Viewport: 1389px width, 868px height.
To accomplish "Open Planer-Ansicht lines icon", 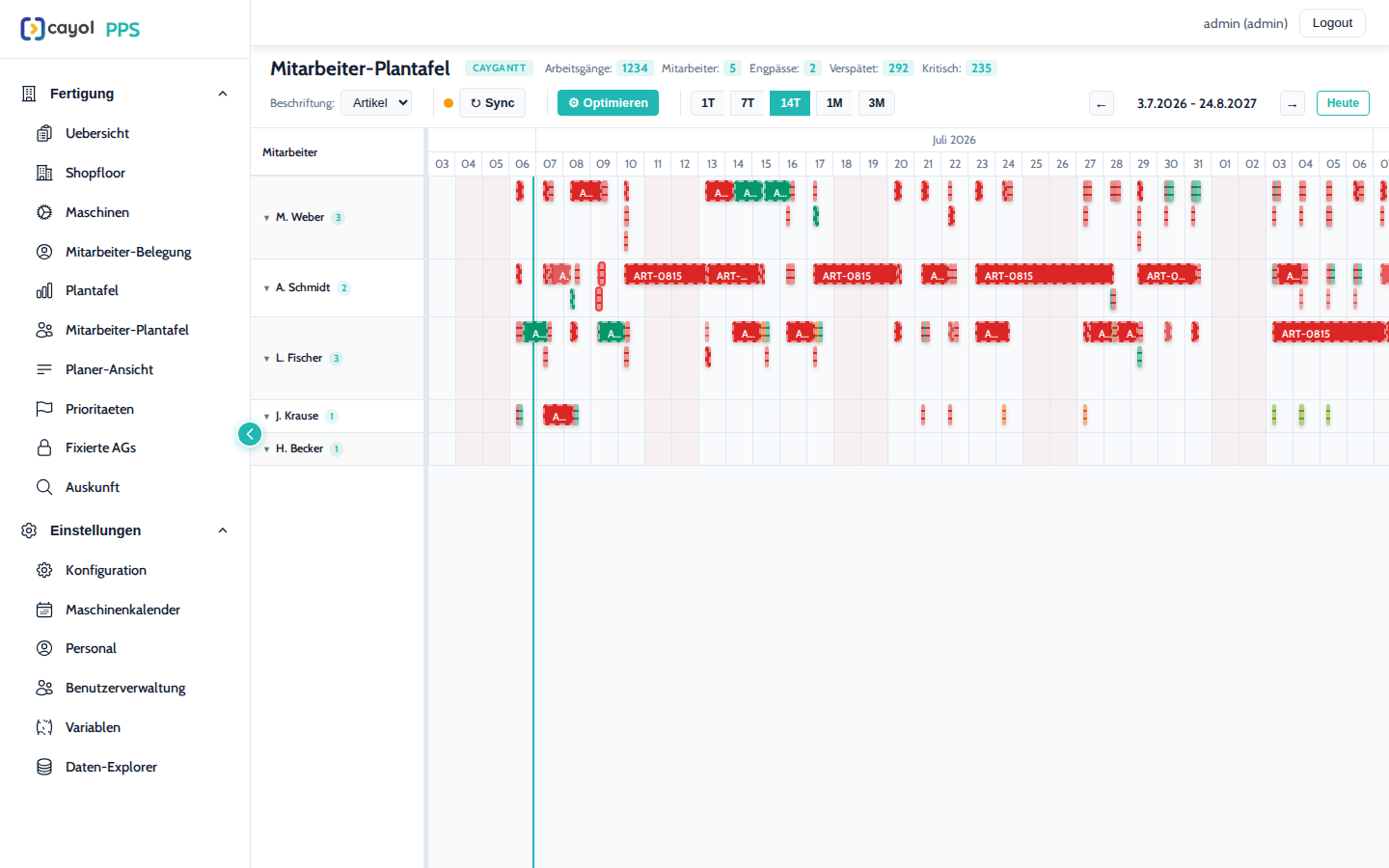I will click(x=44, y=369).
